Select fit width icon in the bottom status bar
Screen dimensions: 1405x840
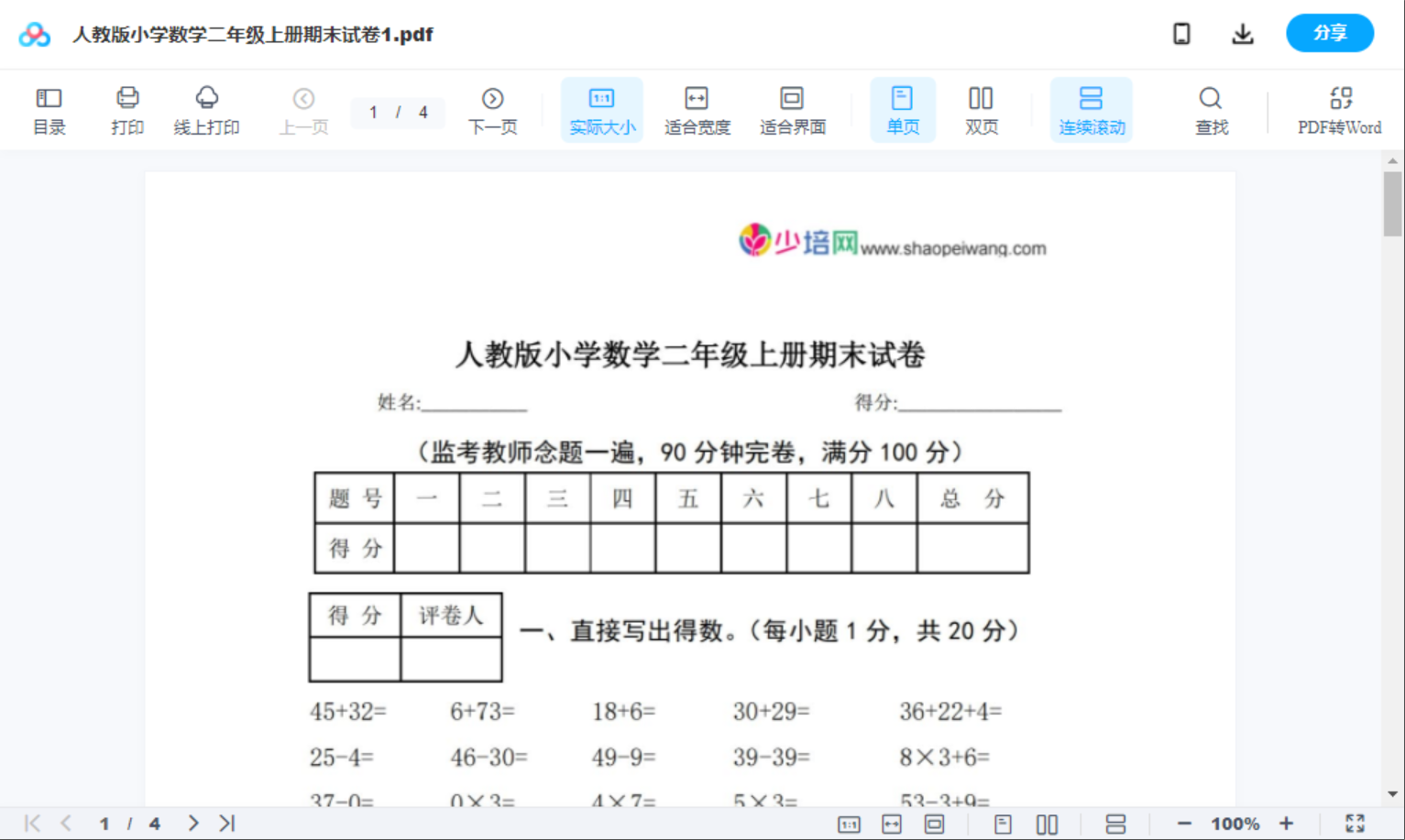pos(891,823)
